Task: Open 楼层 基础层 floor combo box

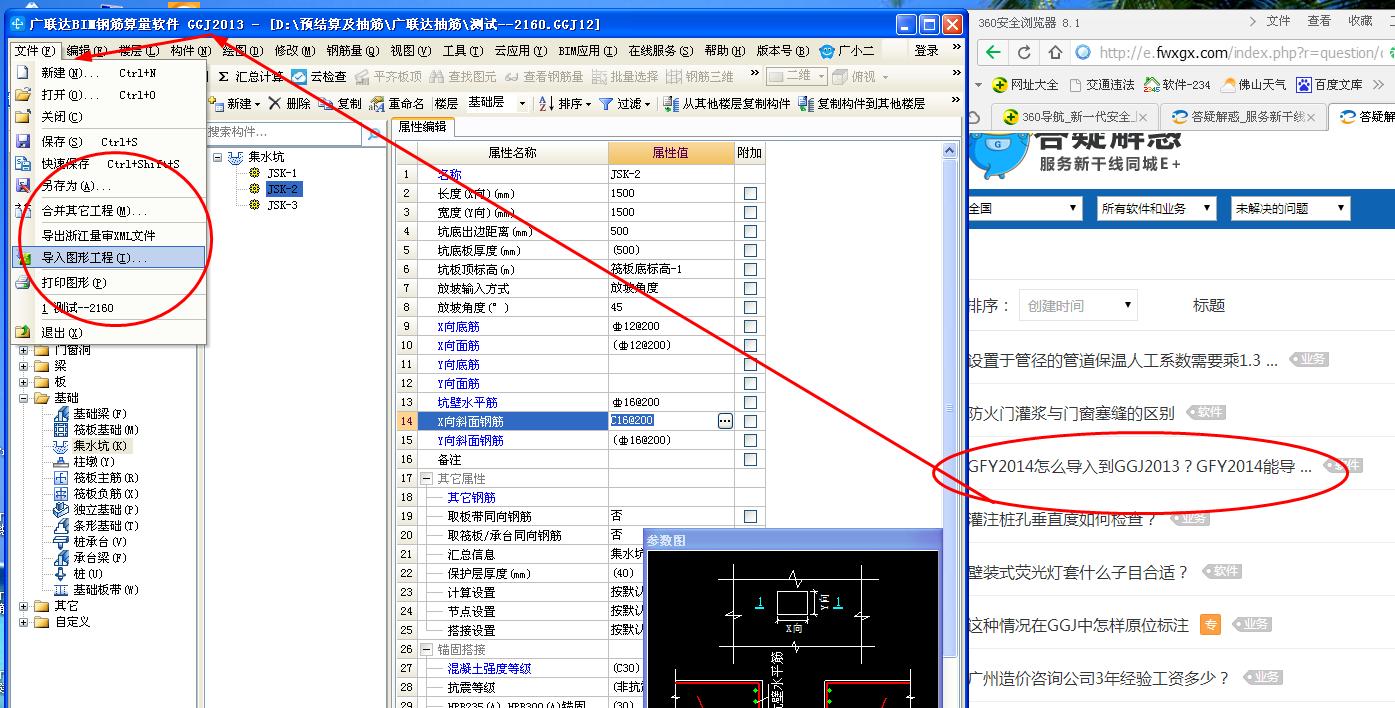Action: tap(498, 103)
